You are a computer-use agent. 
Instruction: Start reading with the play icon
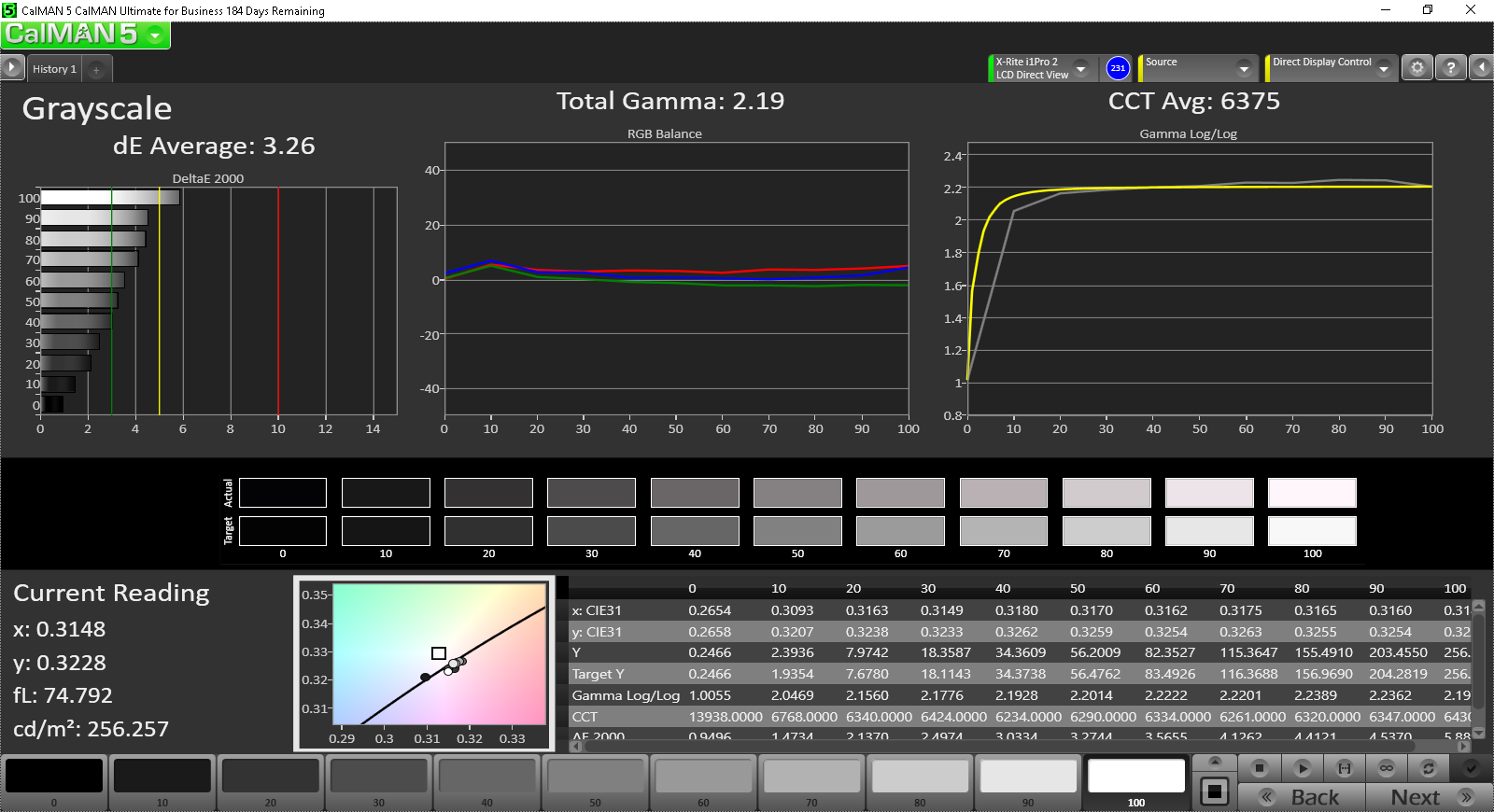pyautogui.click(x=1303, y=768)
